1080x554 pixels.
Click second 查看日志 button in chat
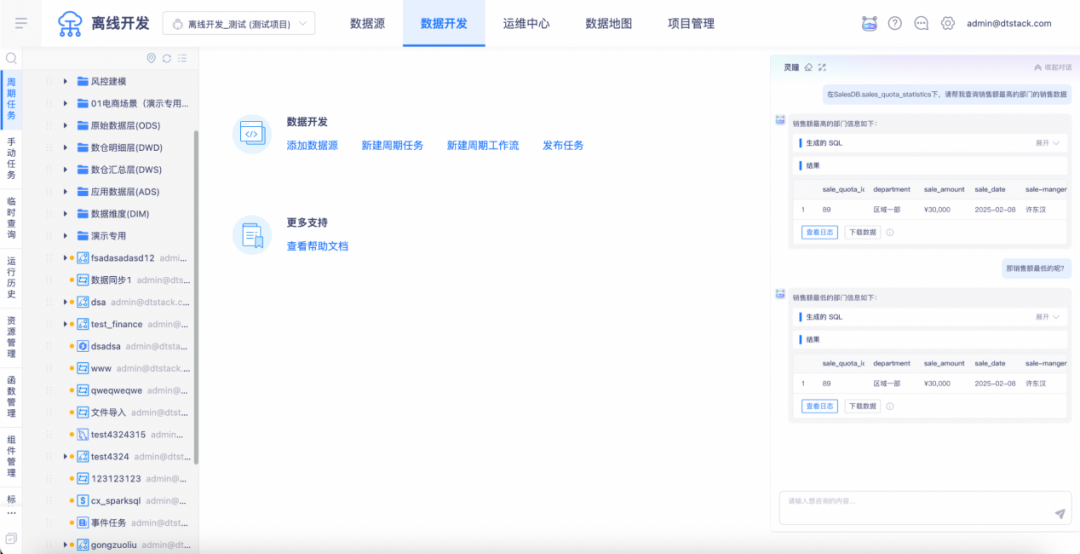click(820, 407)
